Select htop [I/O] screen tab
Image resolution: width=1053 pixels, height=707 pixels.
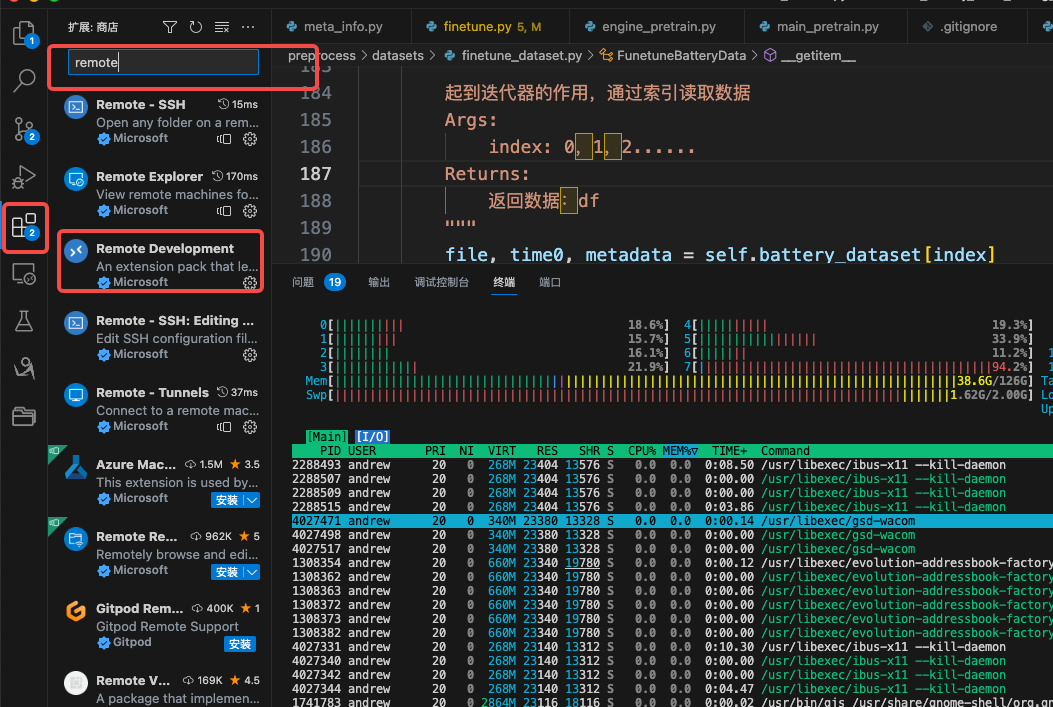click(373, 436)
